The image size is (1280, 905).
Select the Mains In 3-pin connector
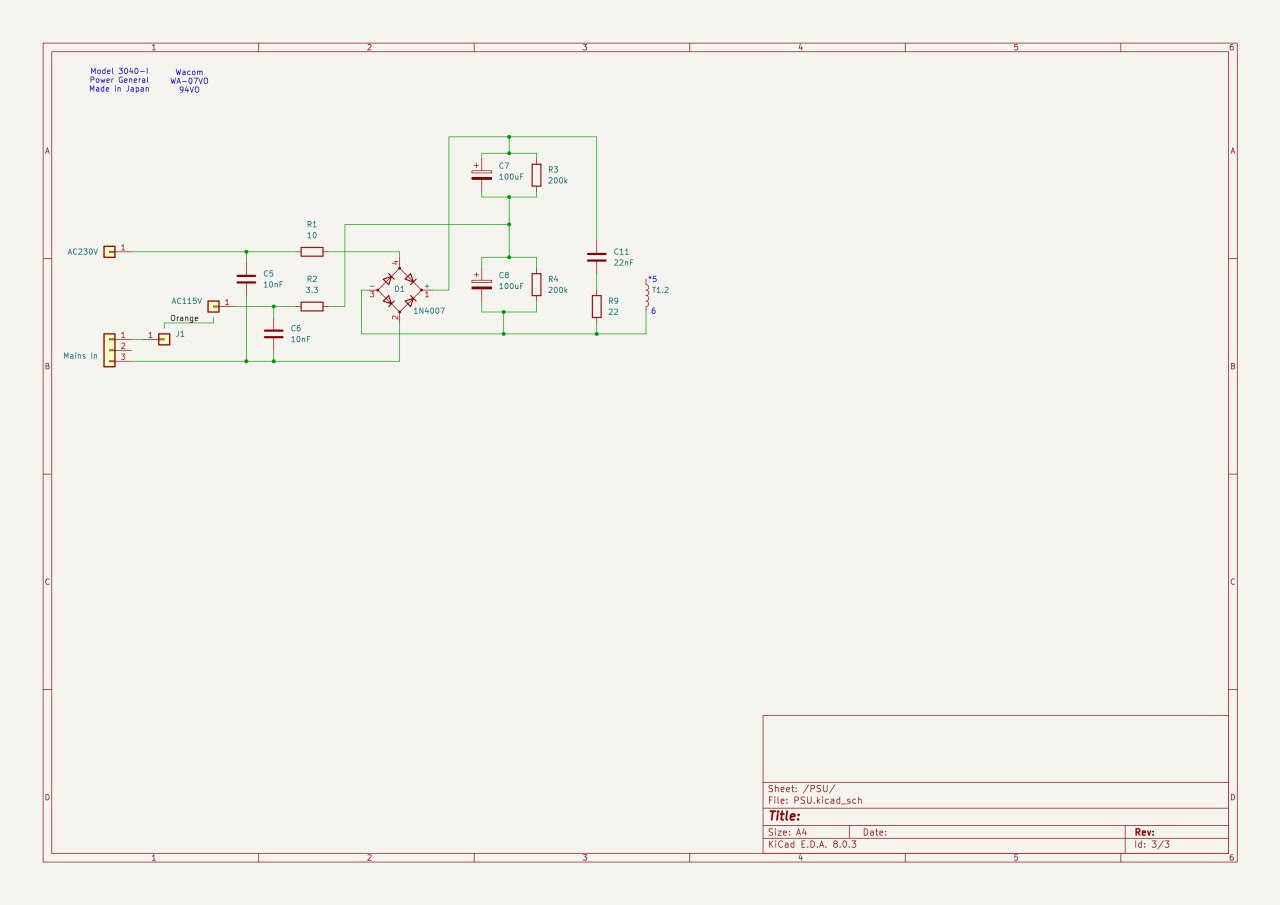tap(109, 350)
